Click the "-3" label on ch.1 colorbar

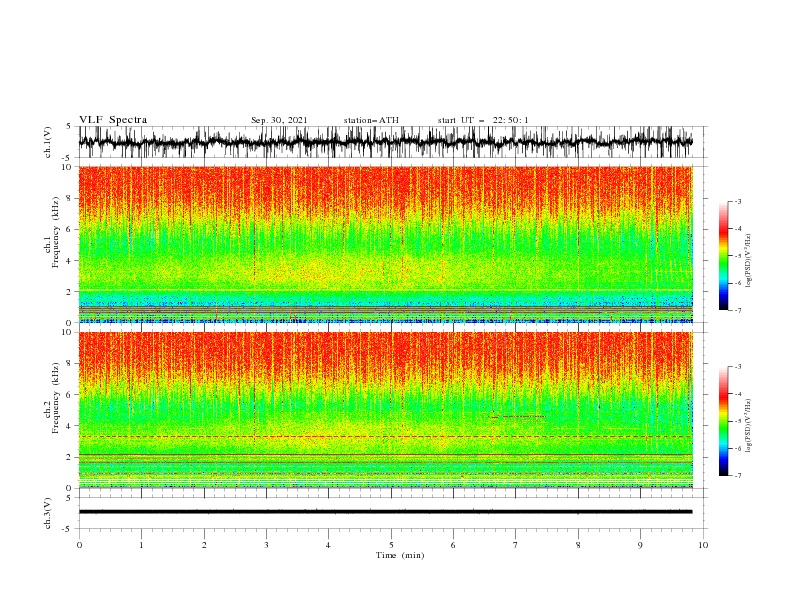coord(737,201)
